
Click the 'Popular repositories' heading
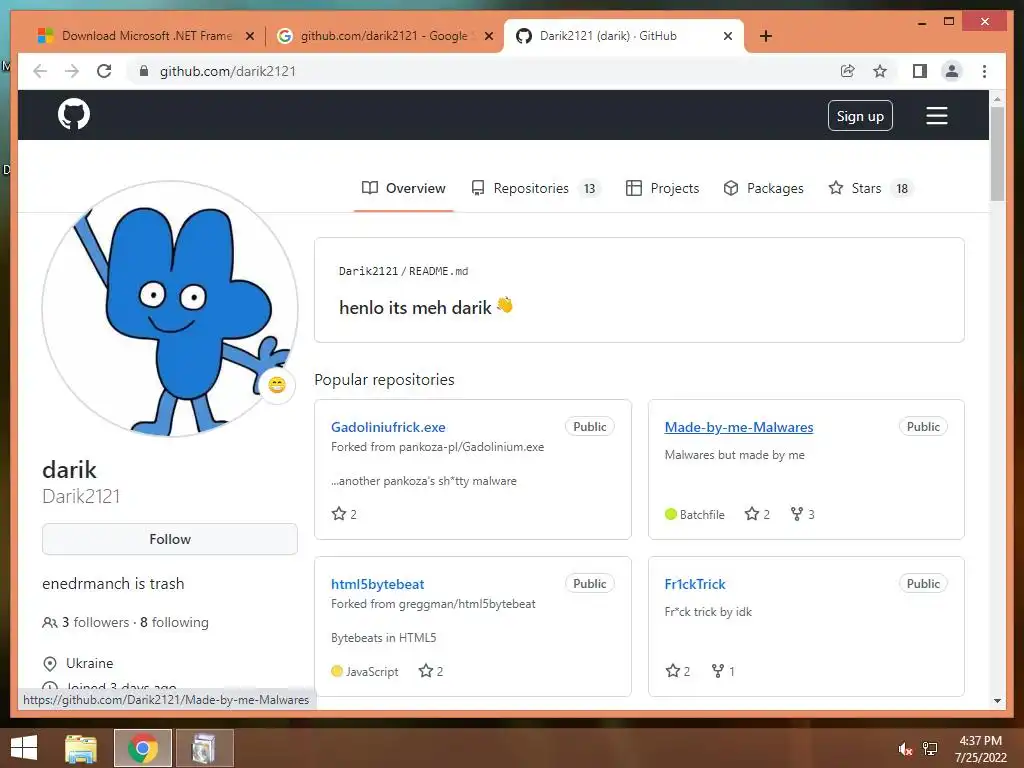tap(384, 379)
